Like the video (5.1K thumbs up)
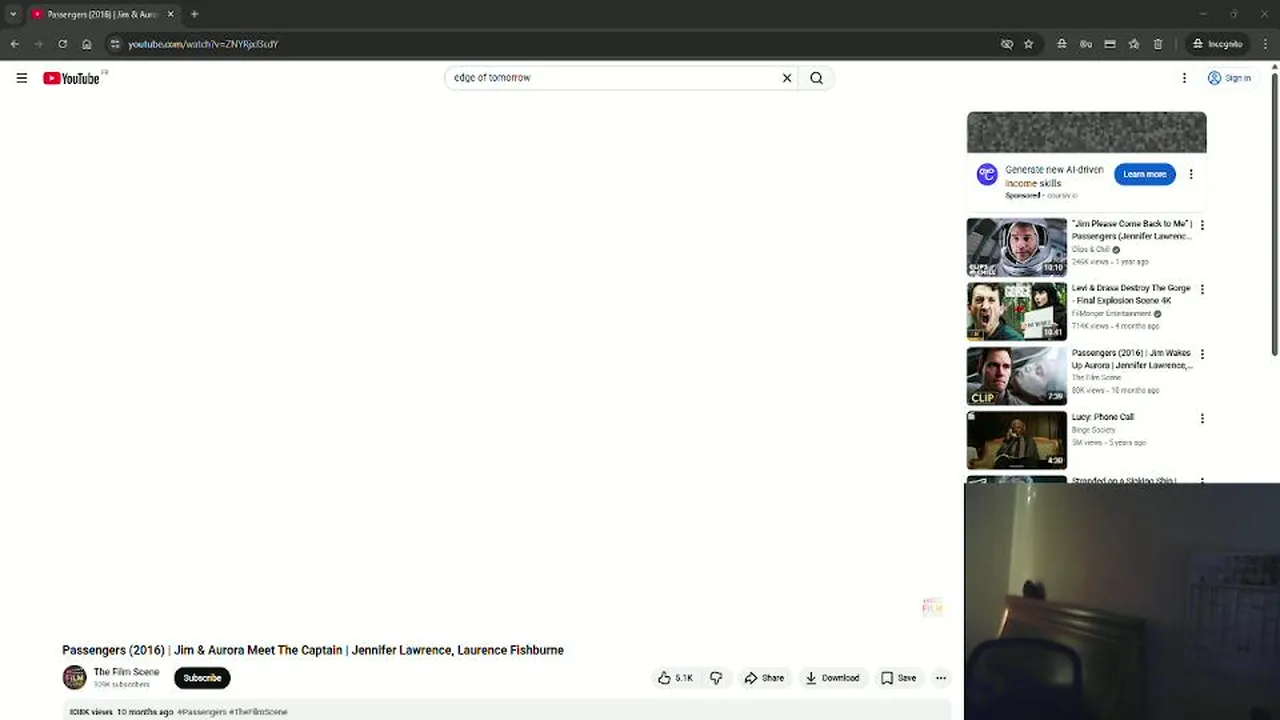1280x720 pixels. coord(675,678)
